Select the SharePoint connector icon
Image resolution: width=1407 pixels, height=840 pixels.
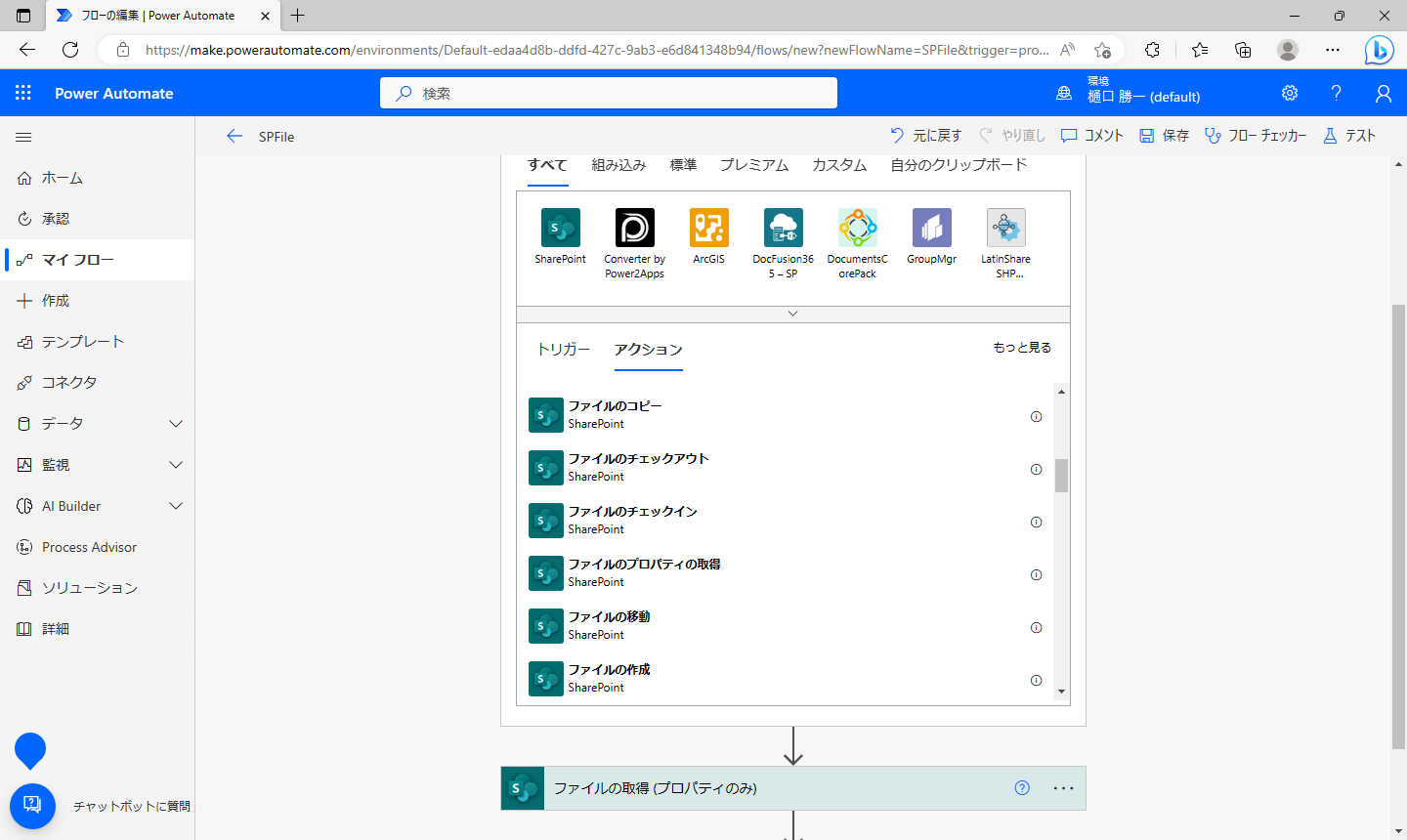pyautogui.click(x=561, y=228)
